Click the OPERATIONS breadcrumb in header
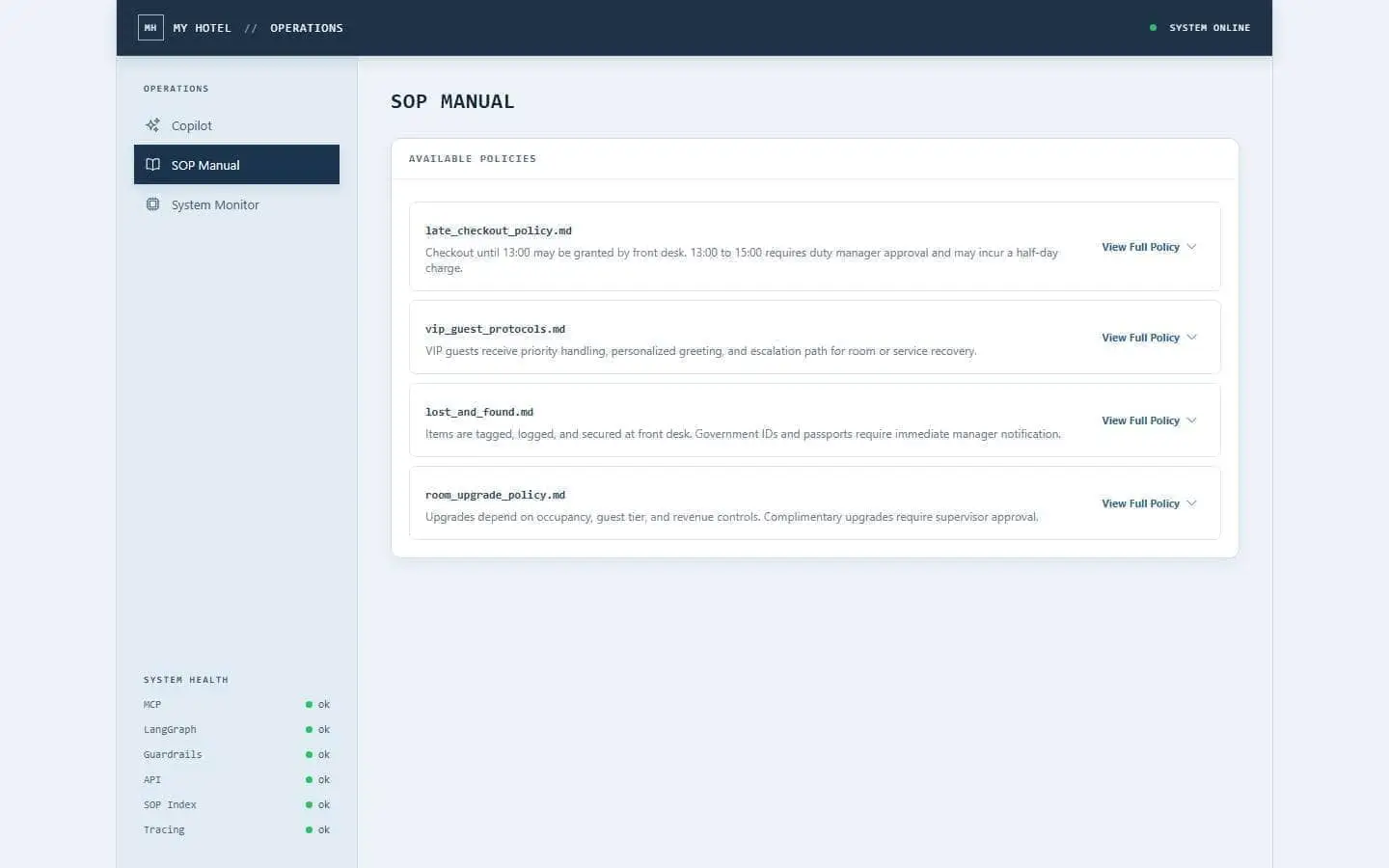 [307, 28]
